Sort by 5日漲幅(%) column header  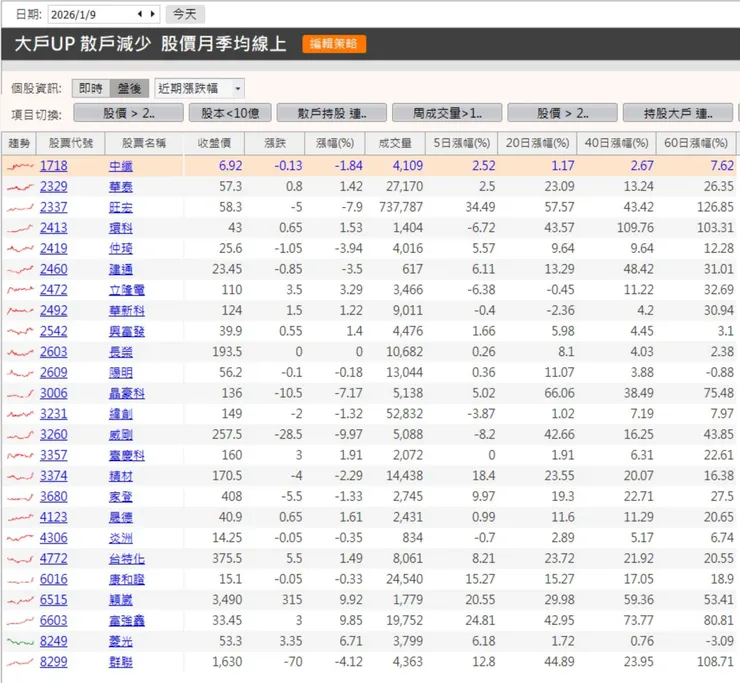pos(462,143)
